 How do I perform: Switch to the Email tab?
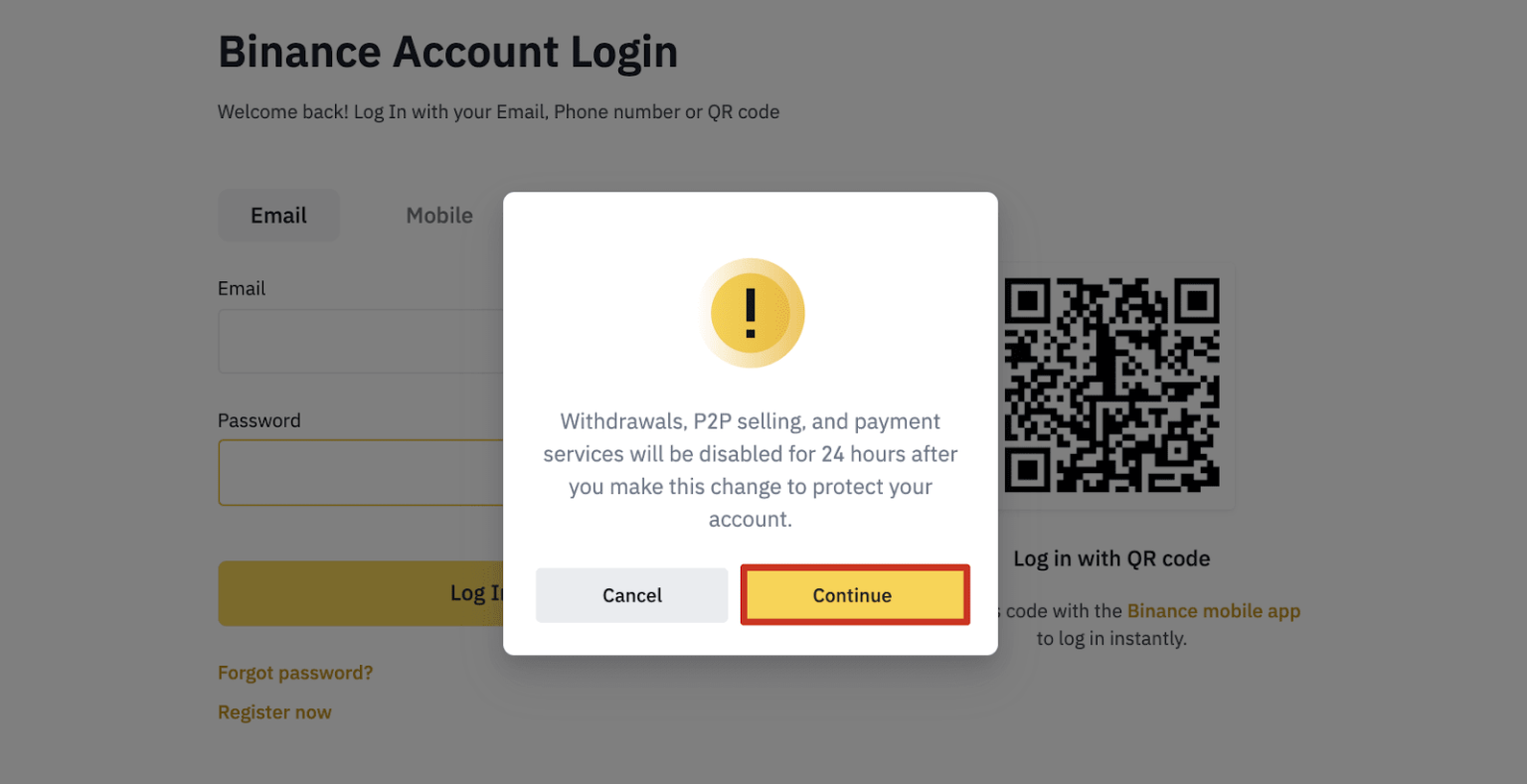pyautogui.click(x=278, y=215)
